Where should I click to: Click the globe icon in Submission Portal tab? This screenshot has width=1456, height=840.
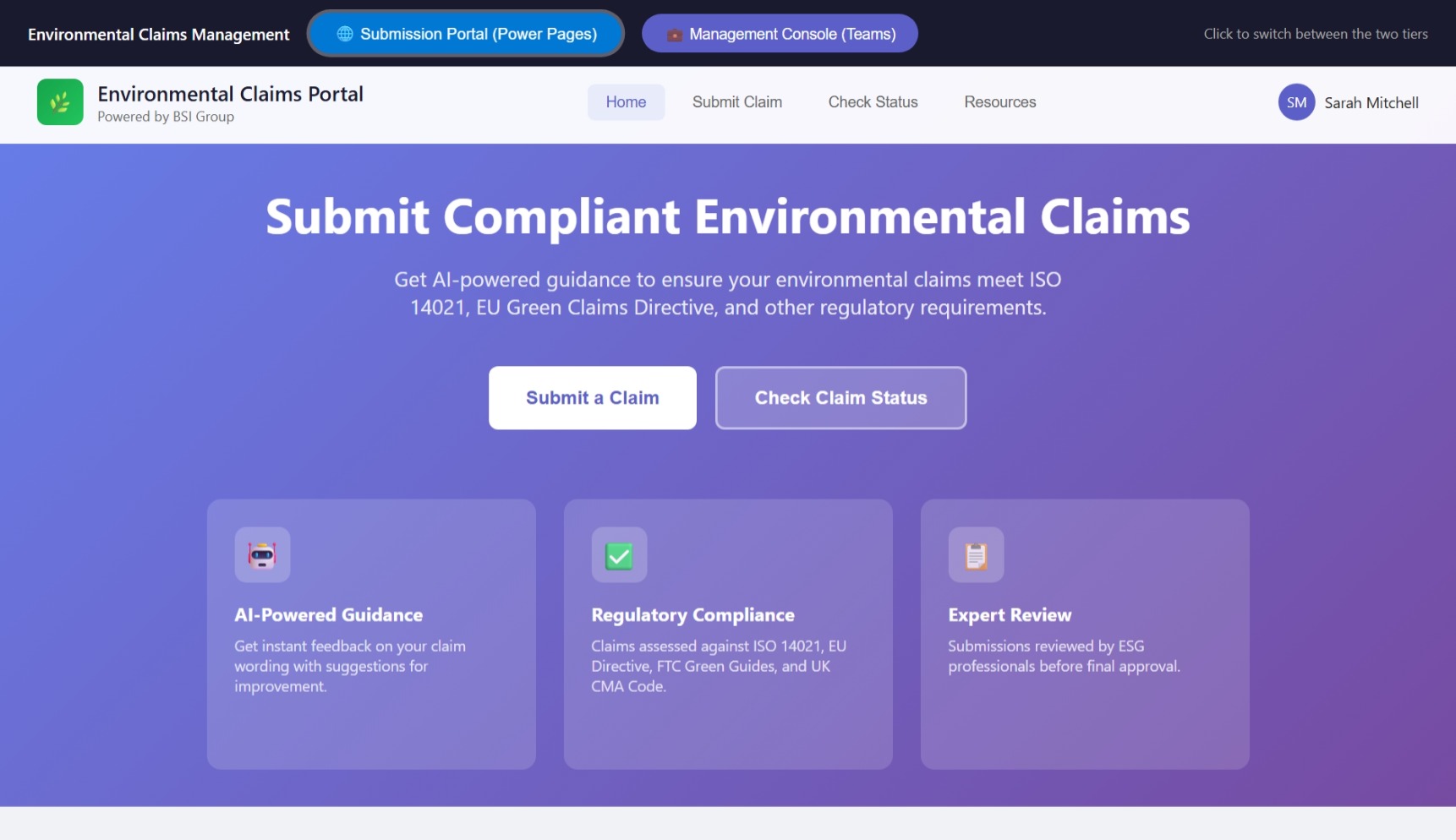345,34
